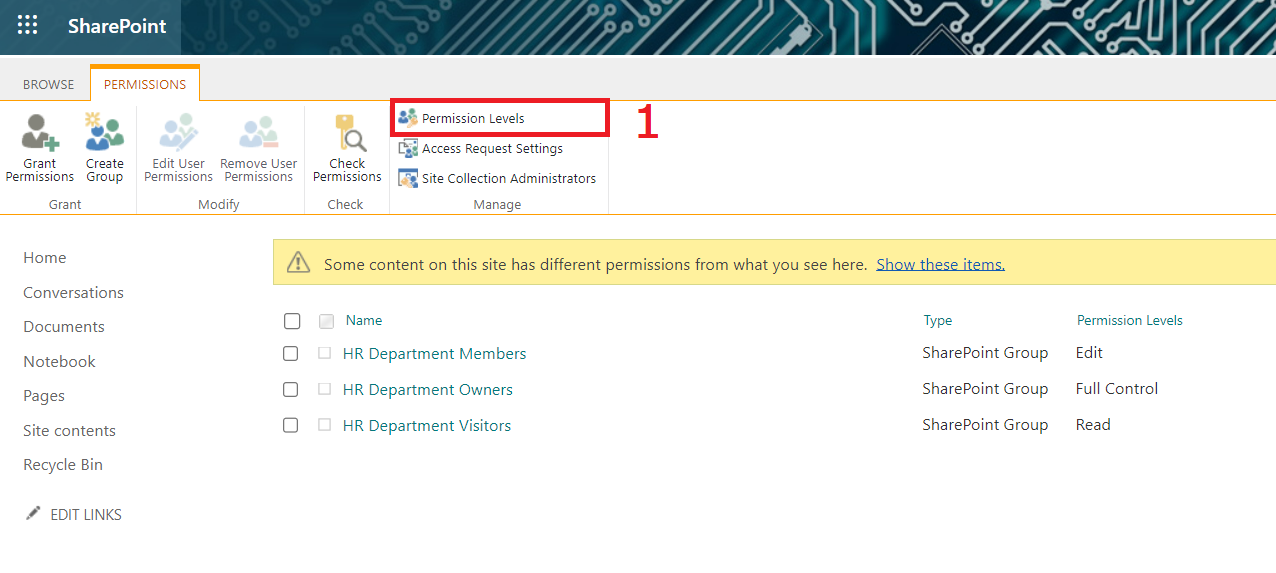Select the HR Department Owners checkbox
Viewport: 1276px width, 573px height.
pos(291,390)
